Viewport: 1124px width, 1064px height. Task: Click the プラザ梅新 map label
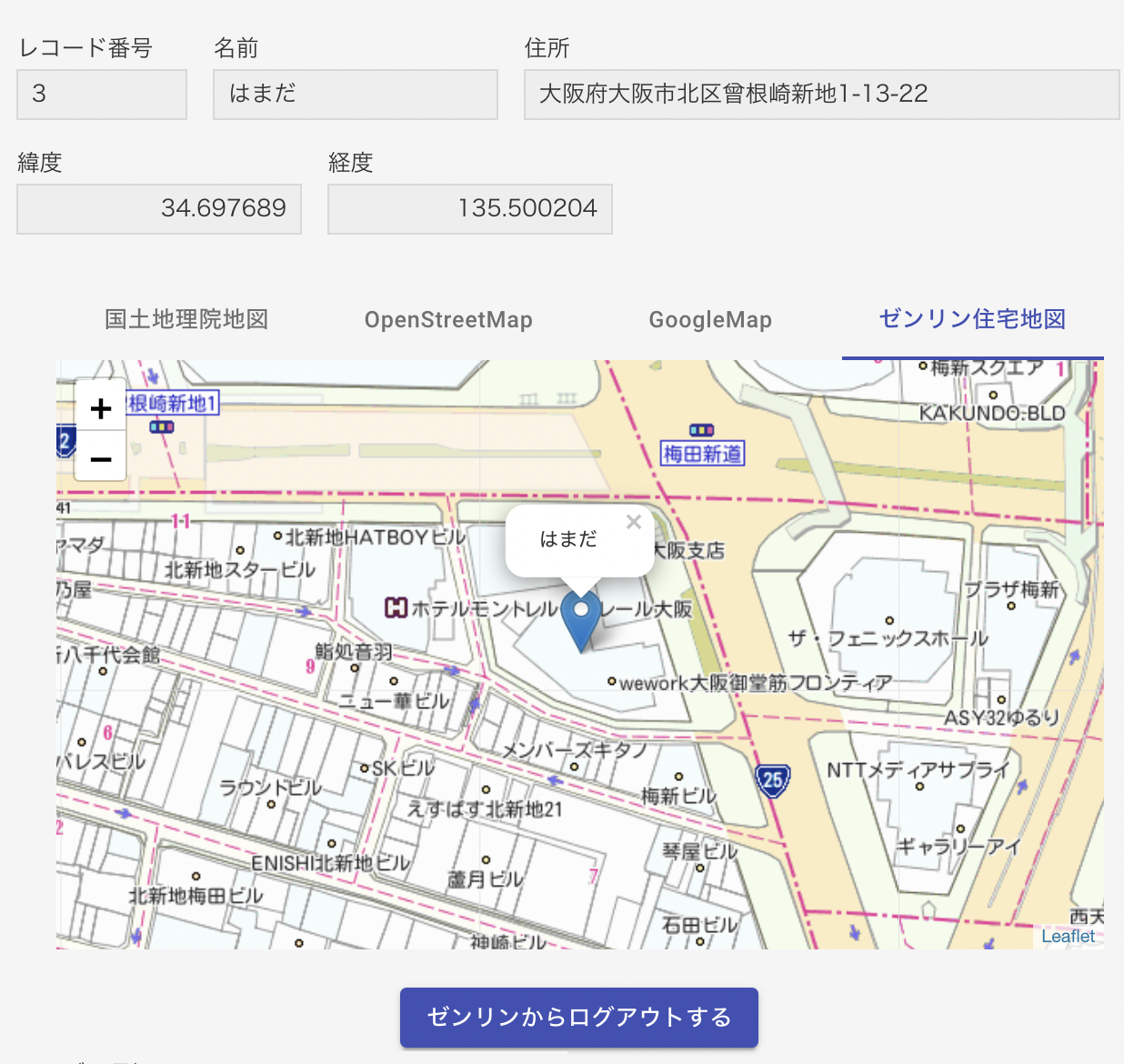pyautogui.click(x=1011, y=589)
